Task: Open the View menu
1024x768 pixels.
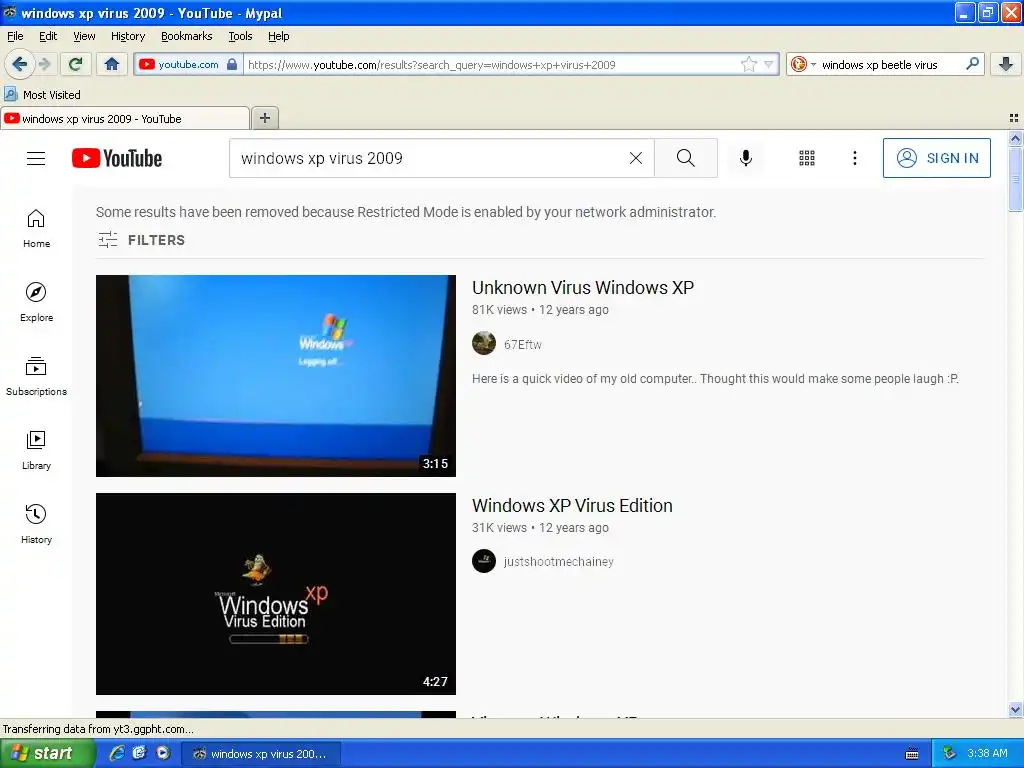Action: click(84, 36)
